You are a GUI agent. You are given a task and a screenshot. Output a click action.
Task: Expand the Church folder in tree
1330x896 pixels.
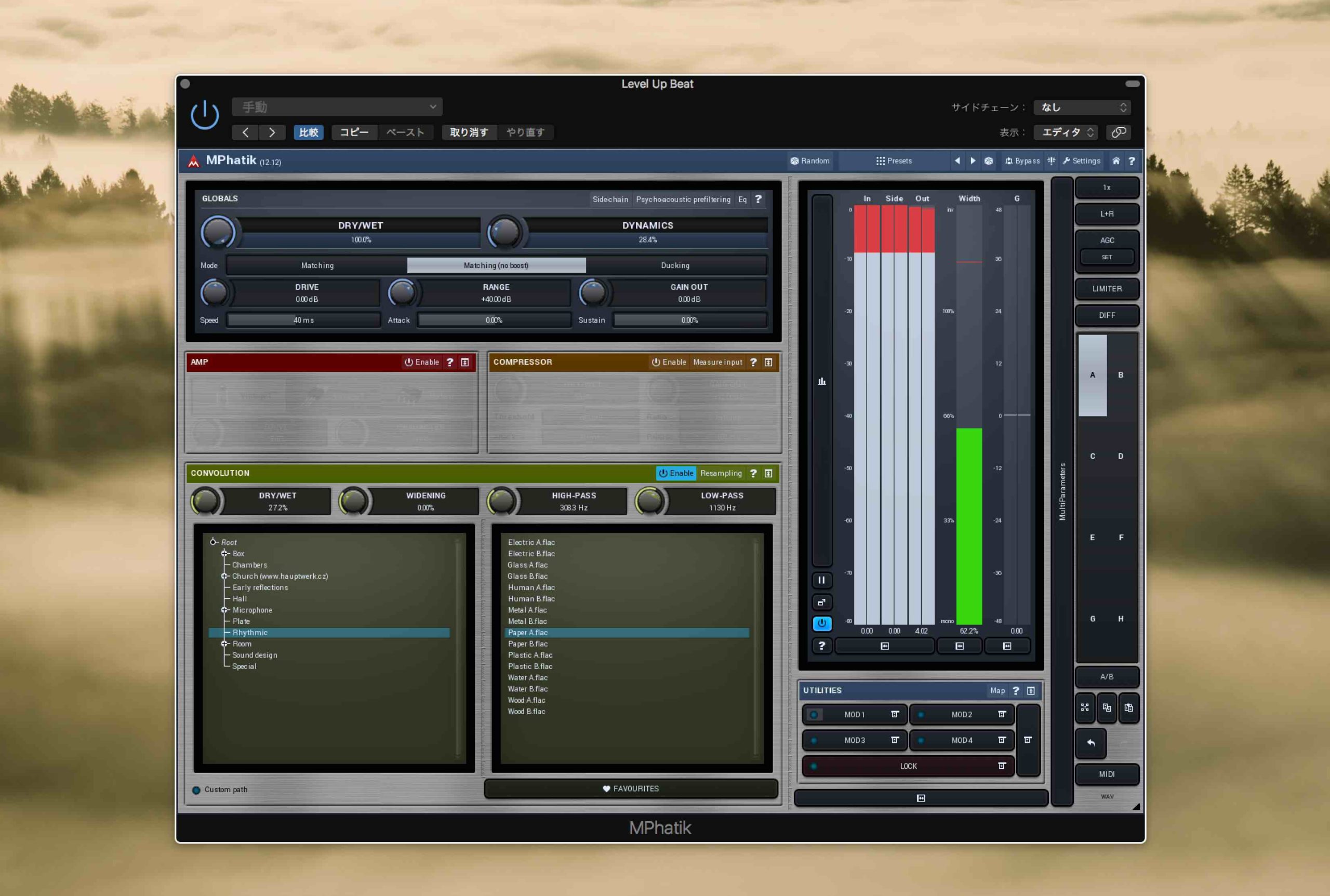tap(225, 576)
